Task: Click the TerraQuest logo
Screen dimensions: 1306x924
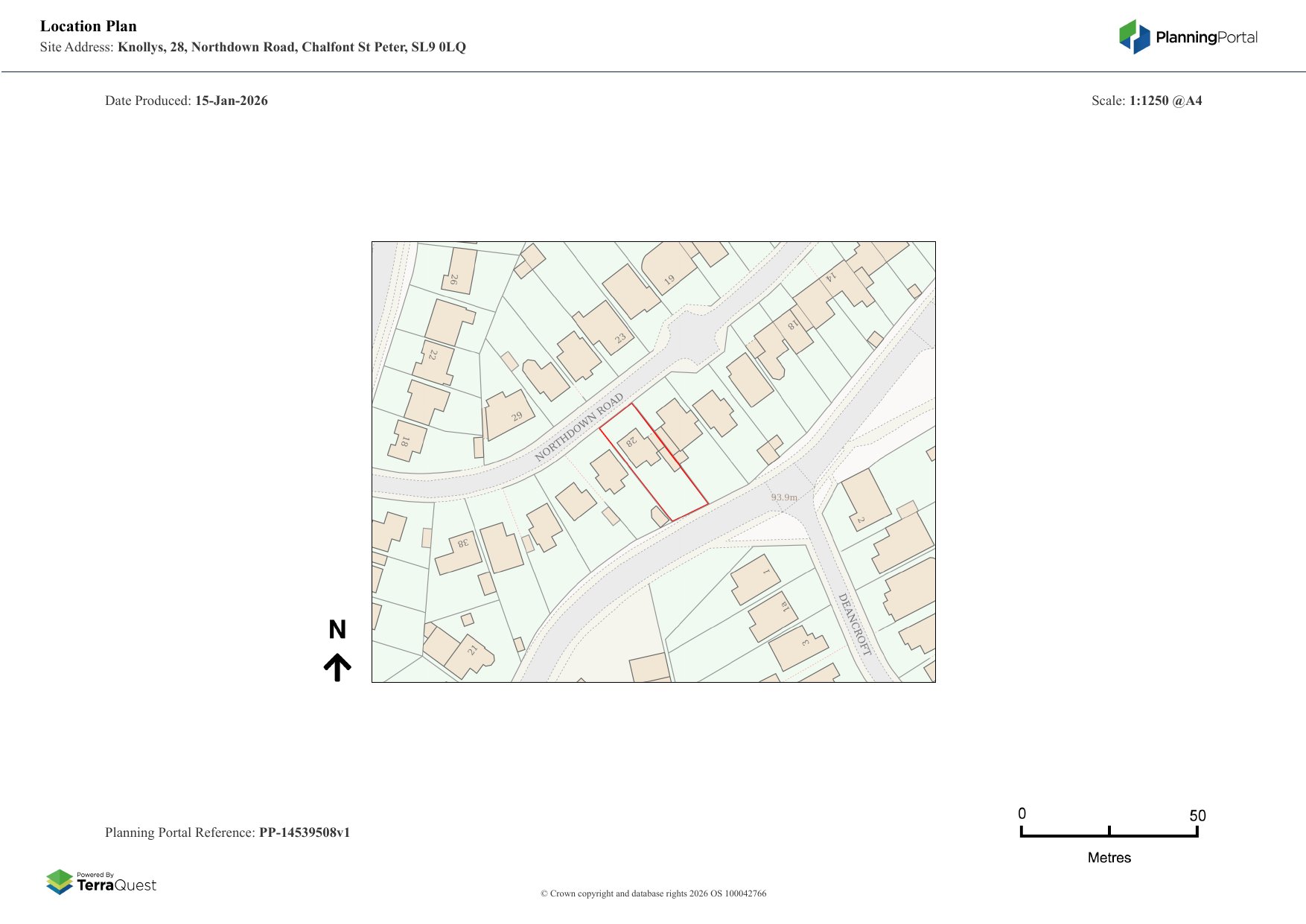Action: coord(101,882)
